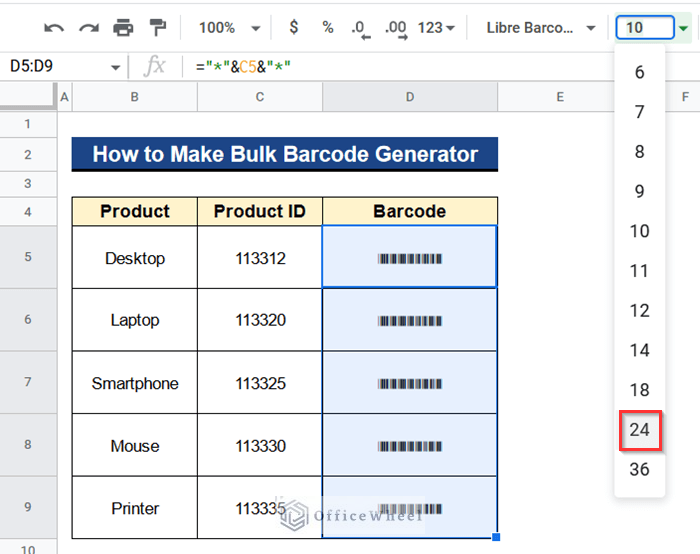Open the D5:D9 name box dropdown

(116, 67)
